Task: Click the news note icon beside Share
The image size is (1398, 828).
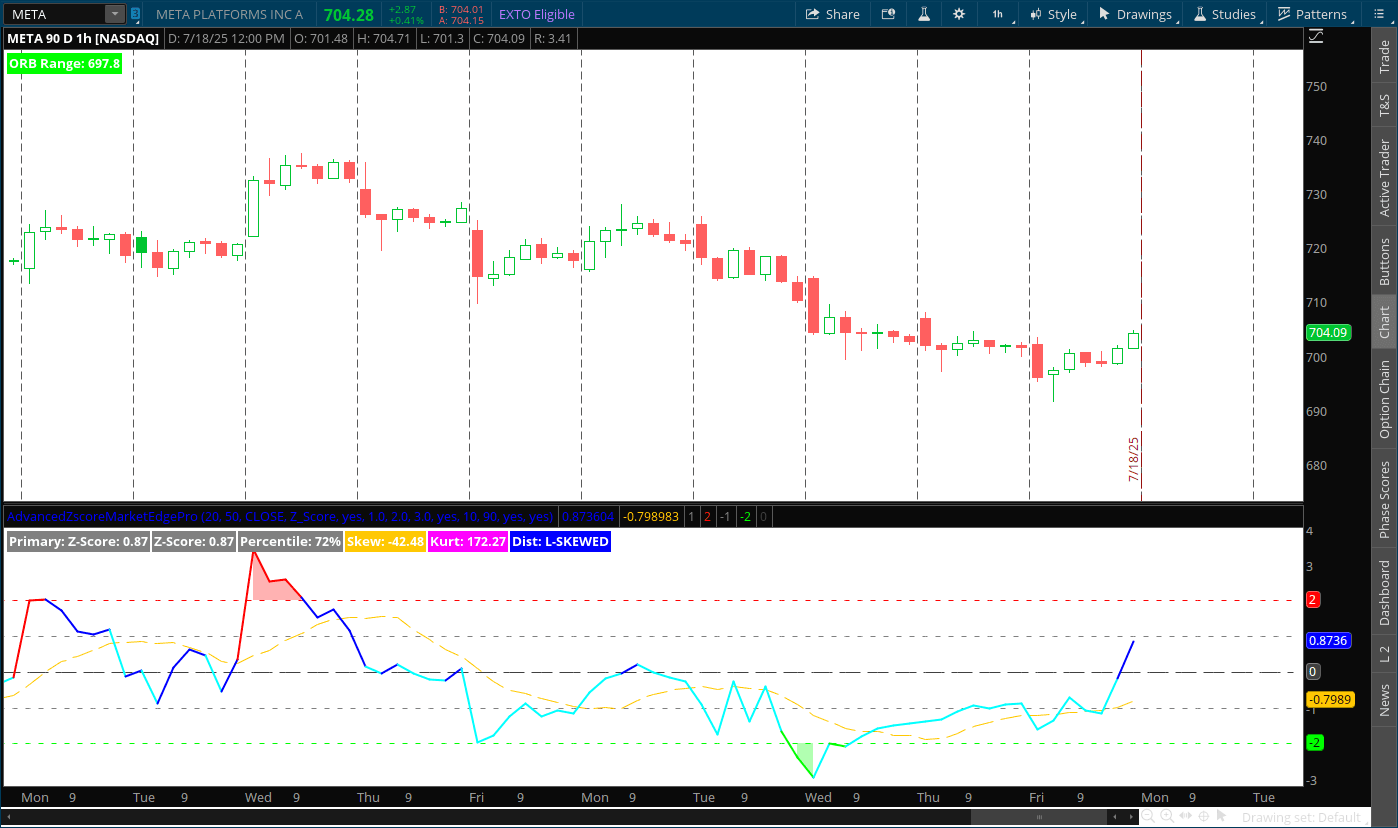Action: pos(888,14)
